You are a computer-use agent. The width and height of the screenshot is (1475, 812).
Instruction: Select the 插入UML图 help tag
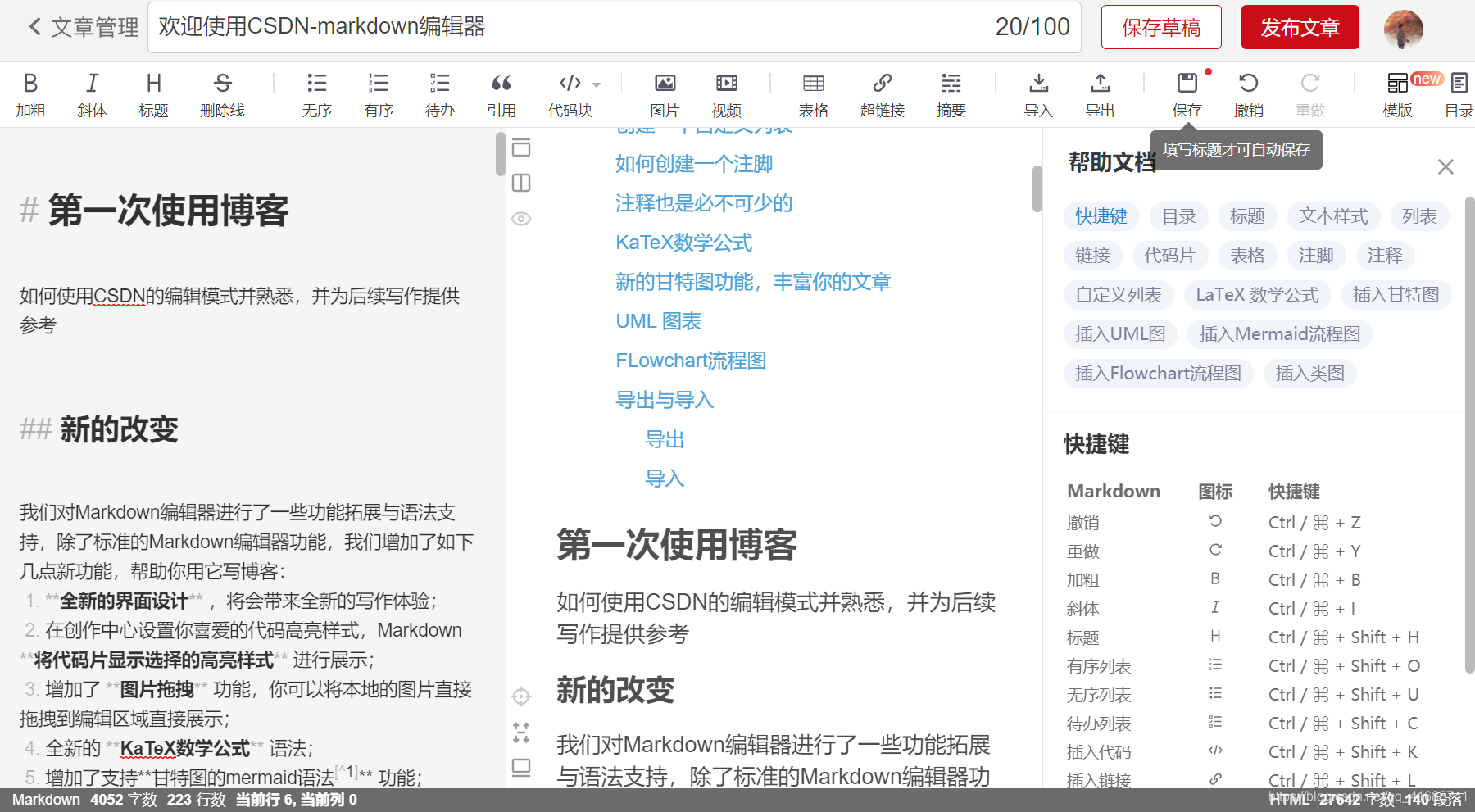(x=1120, y=334)
